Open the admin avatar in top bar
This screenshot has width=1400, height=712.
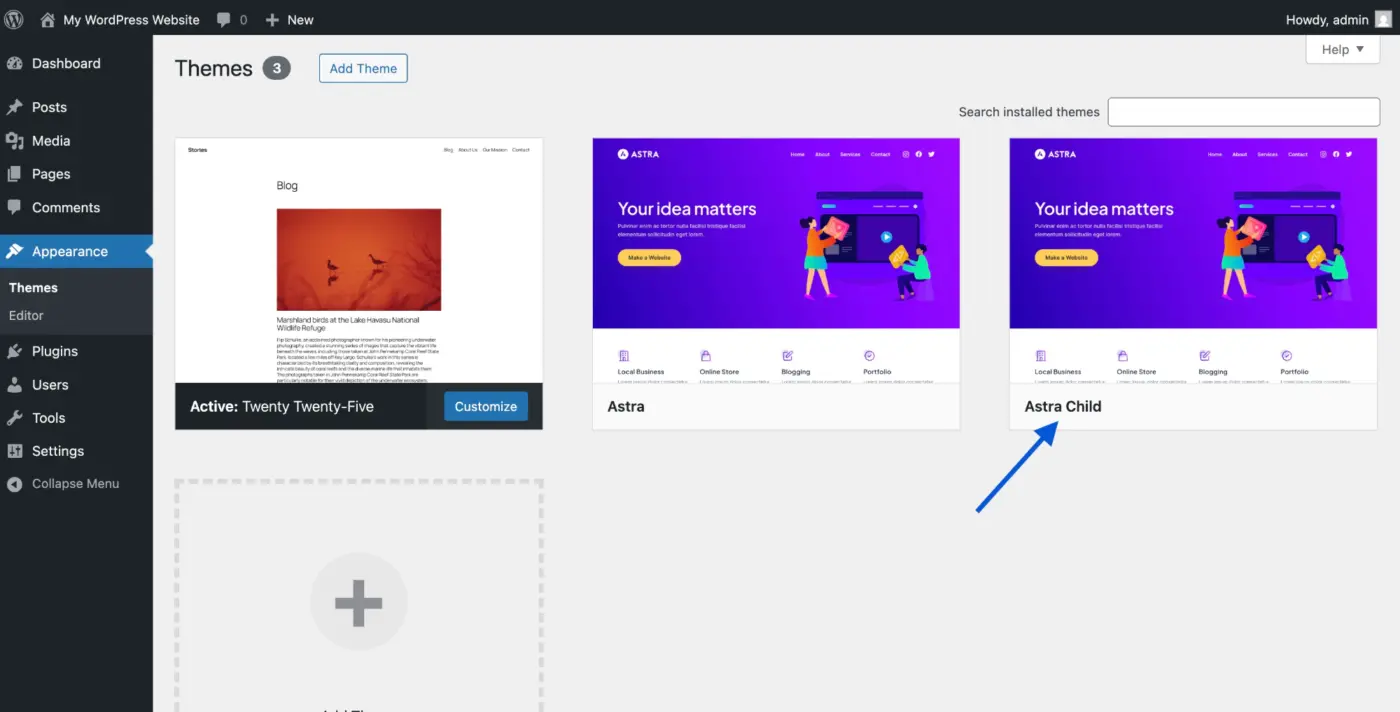(1382, 19)
